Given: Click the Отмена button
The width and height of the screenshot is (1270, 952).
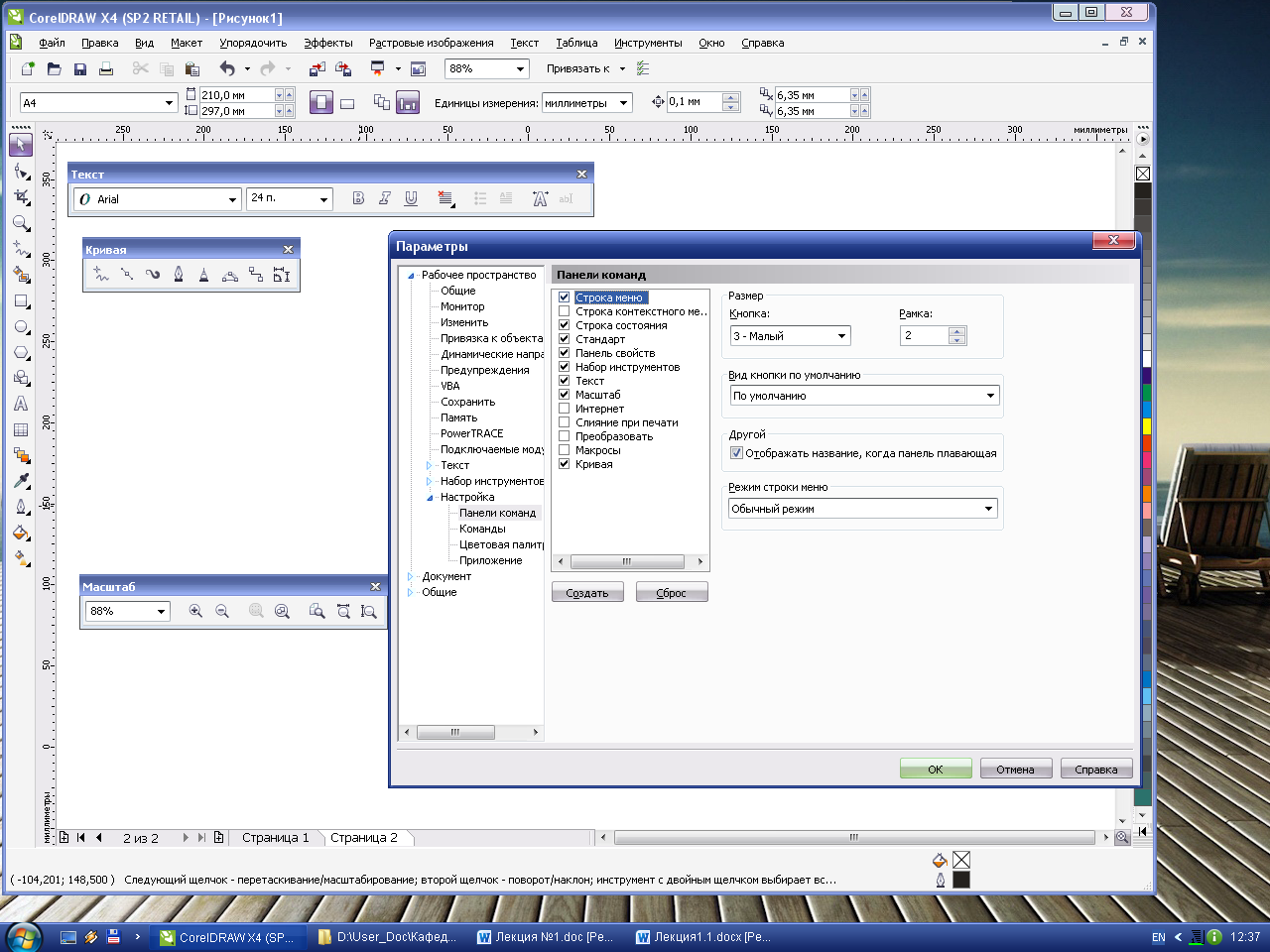Looking at the screenshot, I should point(1016,770).
